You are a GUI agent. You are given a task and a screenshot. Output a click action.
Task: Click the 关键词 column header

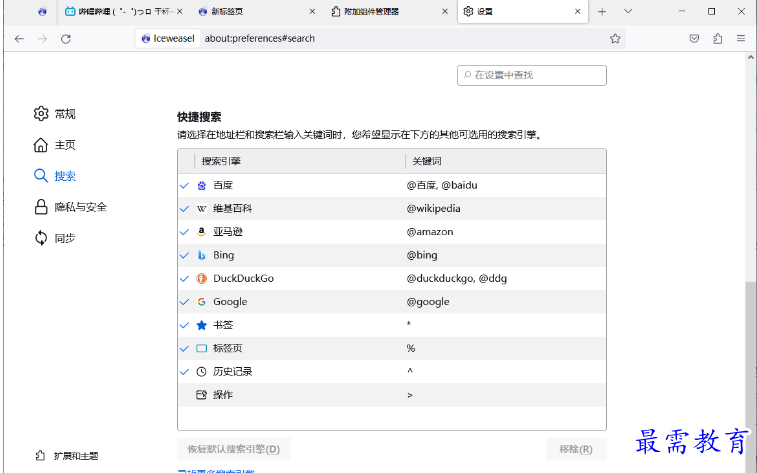(x=503, y=161)
